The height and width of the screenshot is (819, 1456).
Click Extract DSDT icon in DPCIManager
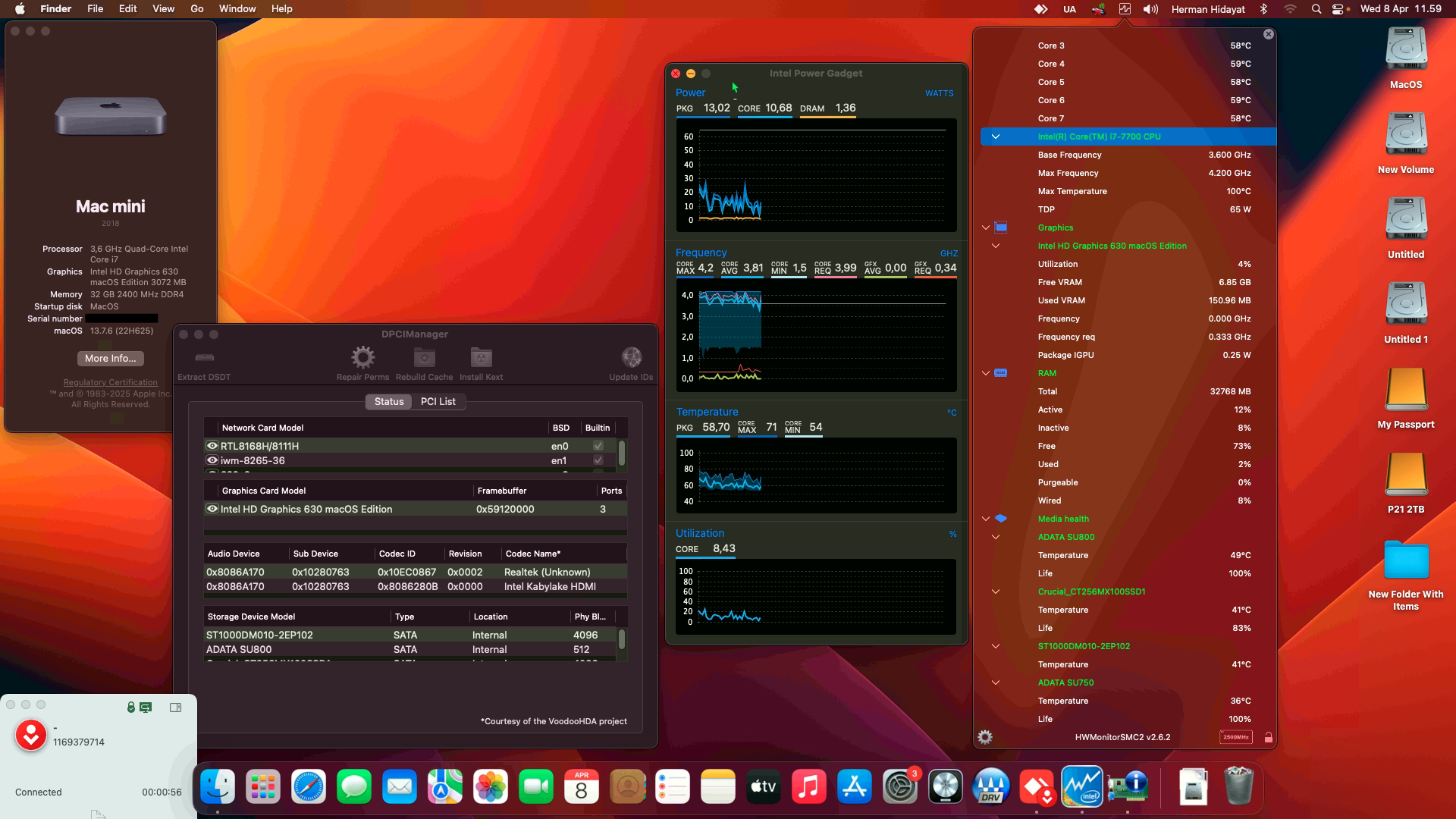(x=204, y=357)
